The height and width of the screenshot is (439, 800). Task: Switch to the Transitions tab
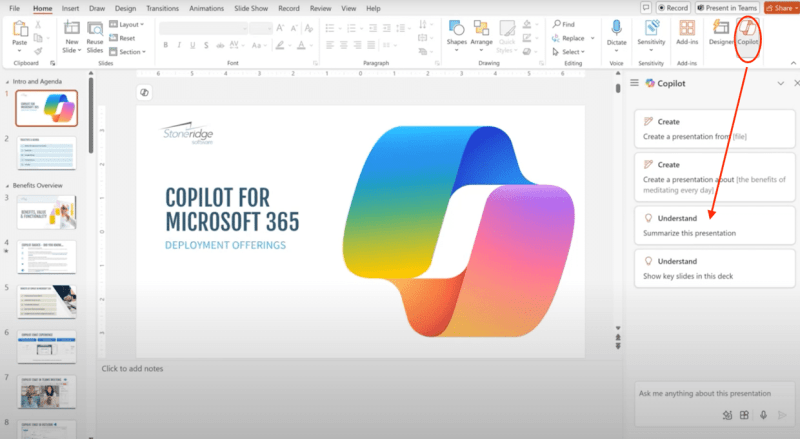[x=162, y=8]
